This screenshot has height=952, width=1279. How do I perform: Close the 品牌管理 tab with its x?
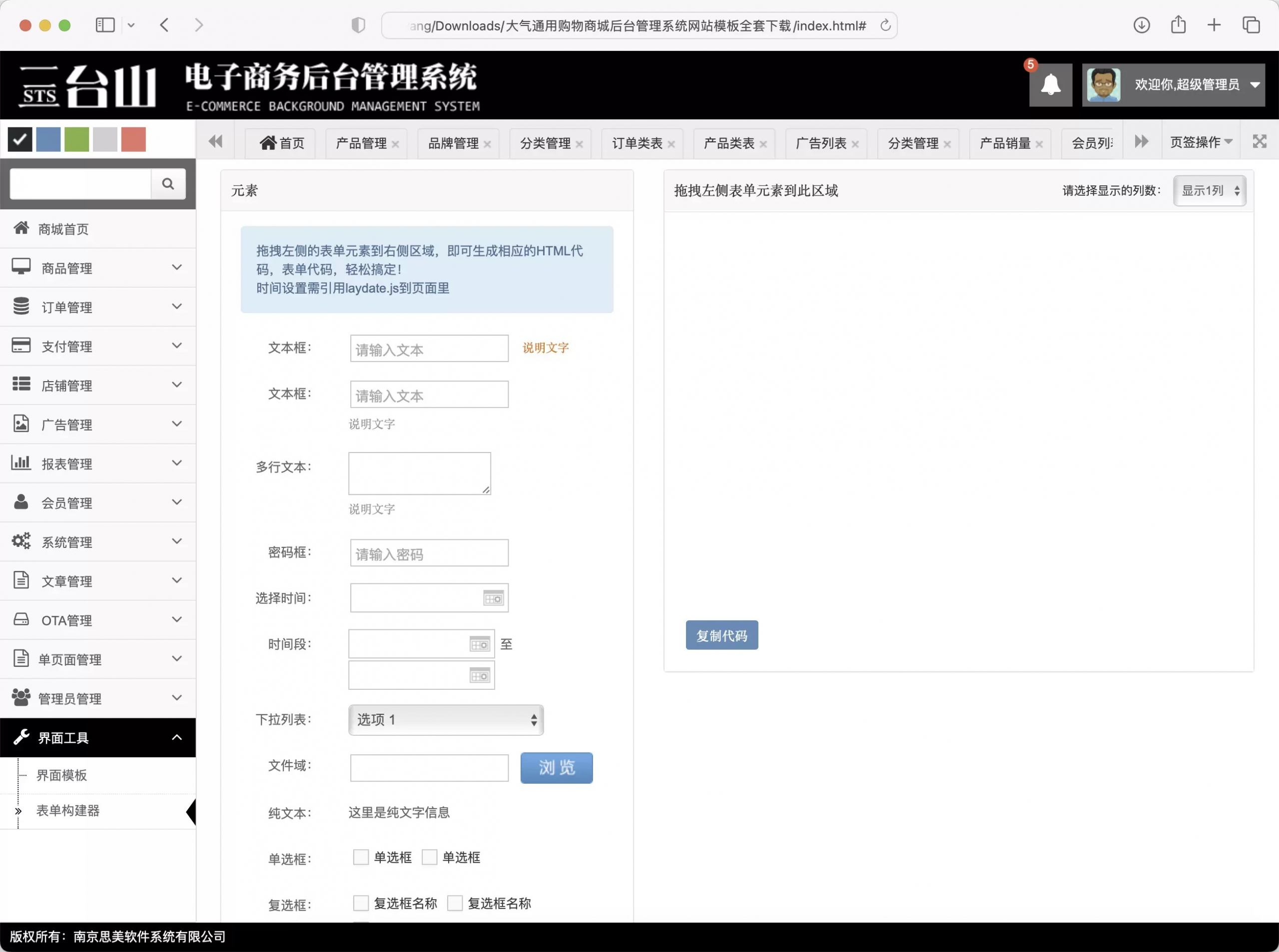pos(488,144)
